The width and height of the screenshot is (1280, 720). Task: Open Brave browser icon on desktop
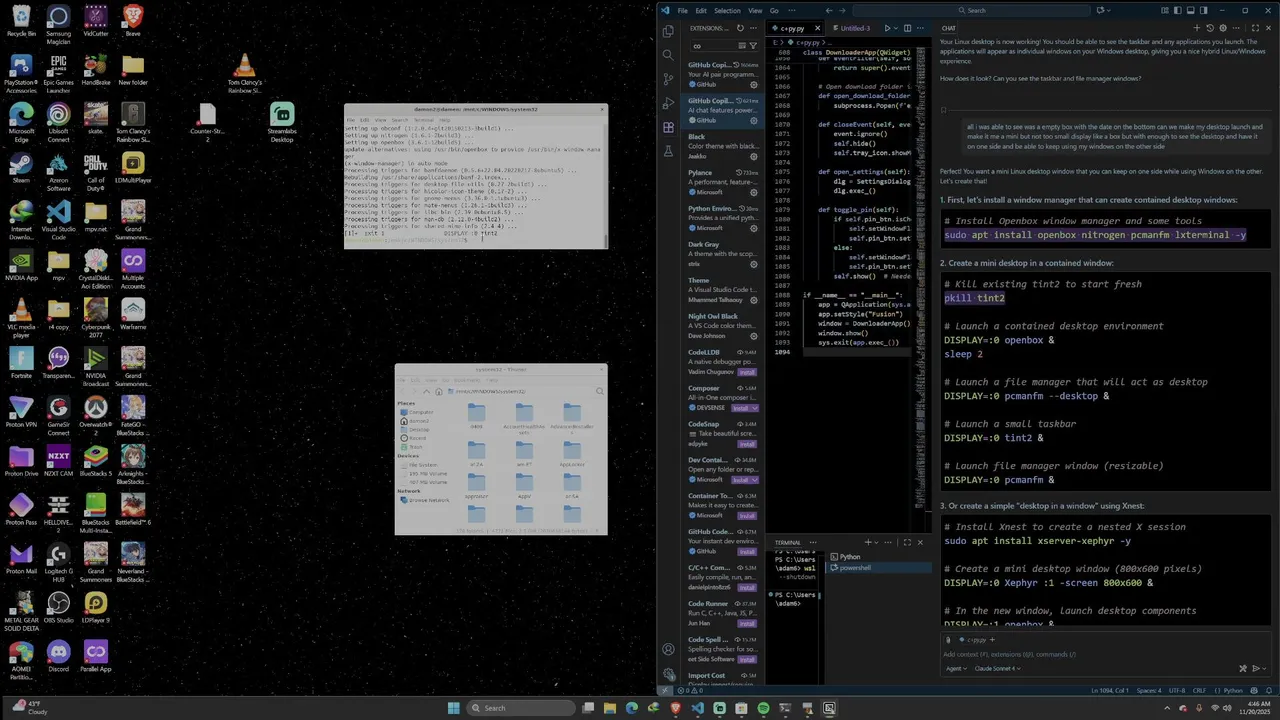tap(132, 19)
